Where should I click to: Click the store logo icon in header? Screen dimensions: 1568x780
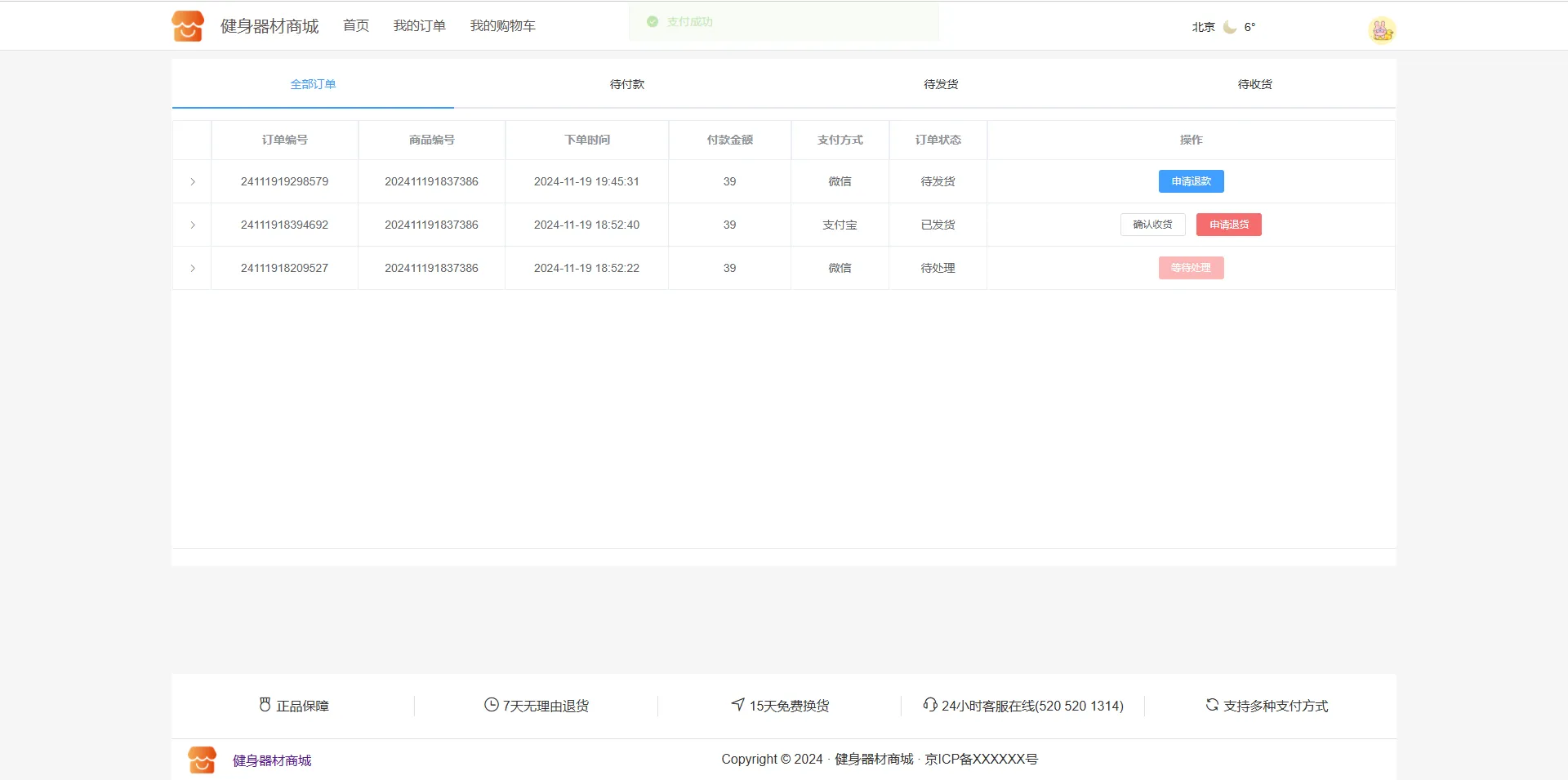pyautogui.click(x=188, y=26)
